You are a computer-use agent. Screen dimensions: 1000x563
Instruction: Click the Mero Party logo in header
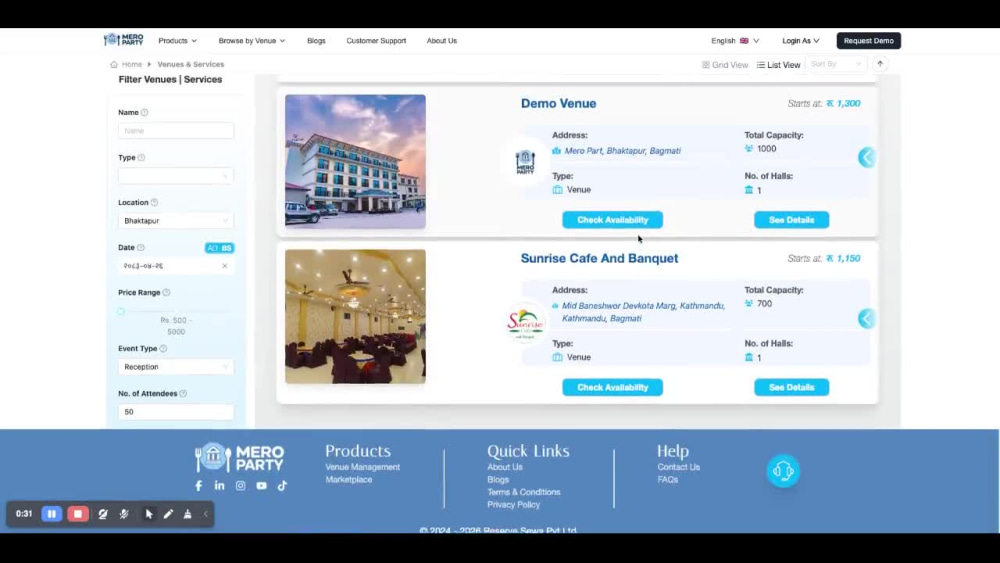click(x=124, y=40)
